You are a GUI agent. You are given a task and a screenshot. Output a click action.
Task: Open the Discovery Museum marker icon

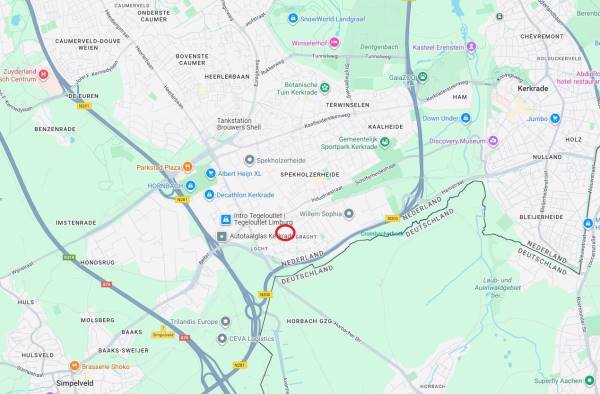[493, 141]
